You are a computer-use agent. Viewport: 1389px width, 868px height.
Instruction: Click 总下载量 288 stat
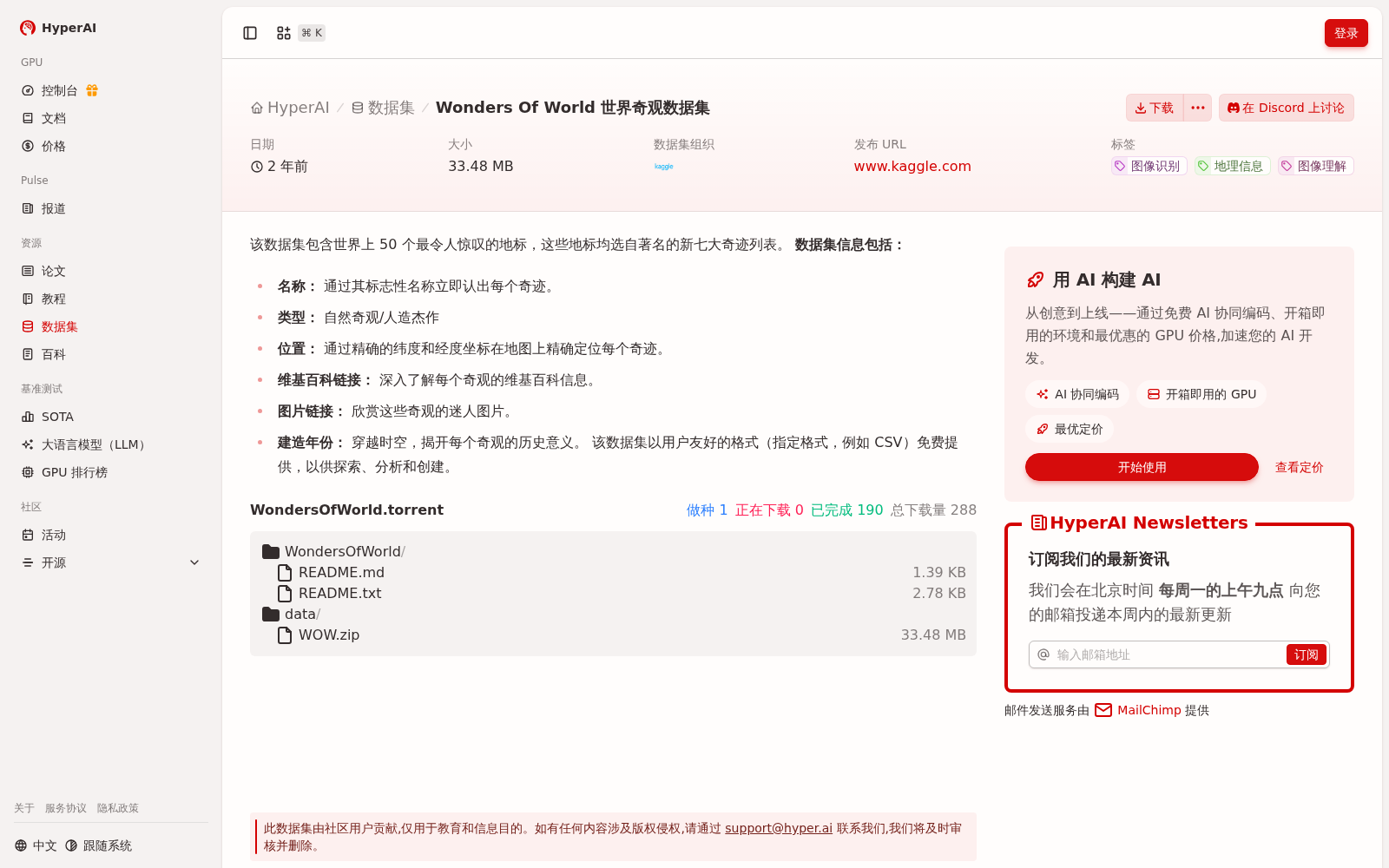(x=933, y=510)
